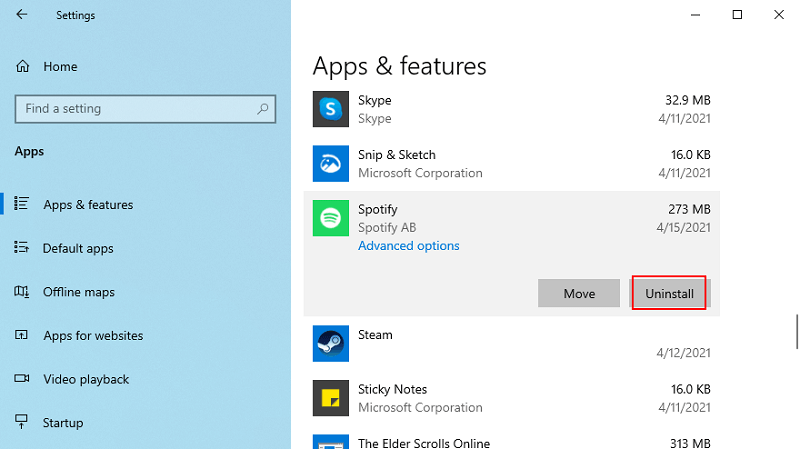Open the Apps & features section
This screenshot has width=800, height=449.
click(88, 205)
